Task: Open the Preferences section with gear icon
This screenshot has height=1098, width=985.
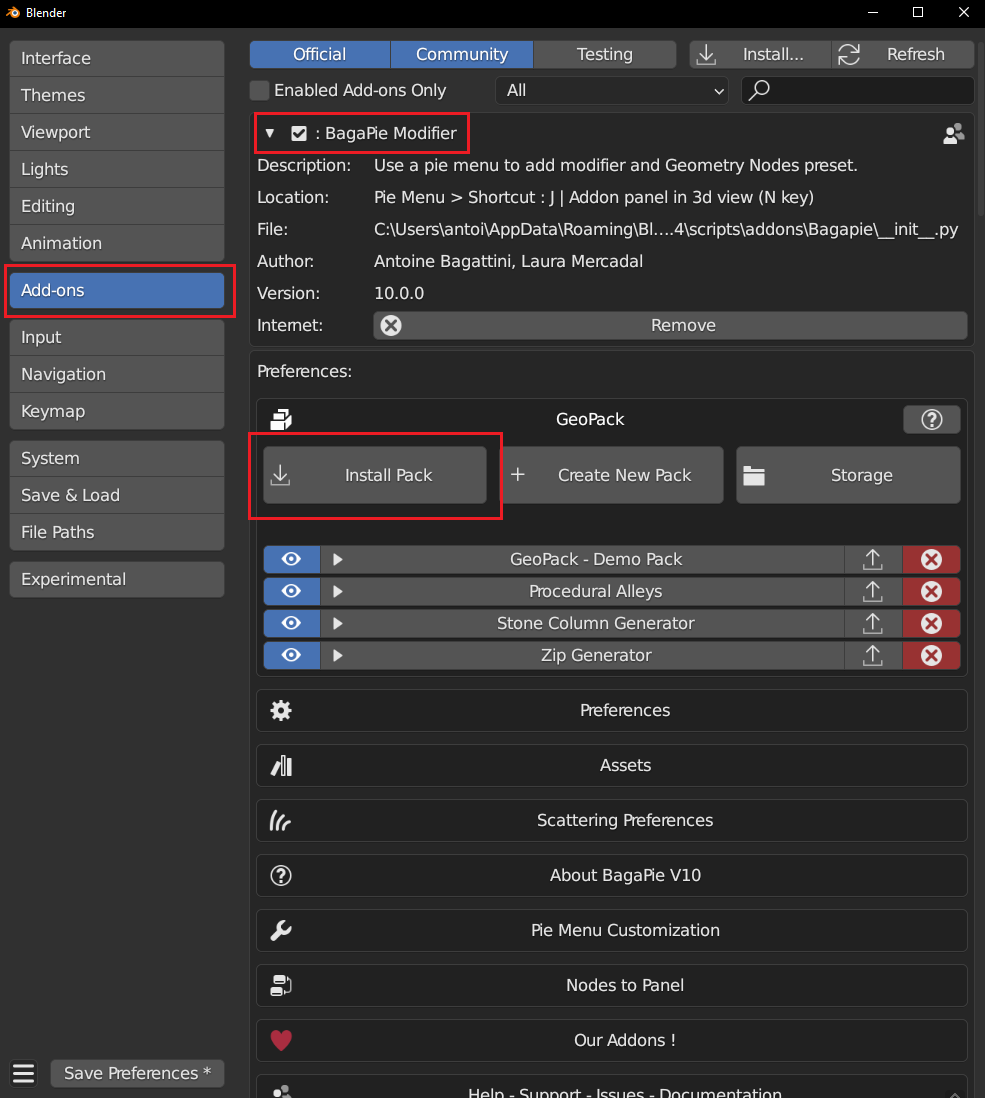Action: [x=612, y=711]
